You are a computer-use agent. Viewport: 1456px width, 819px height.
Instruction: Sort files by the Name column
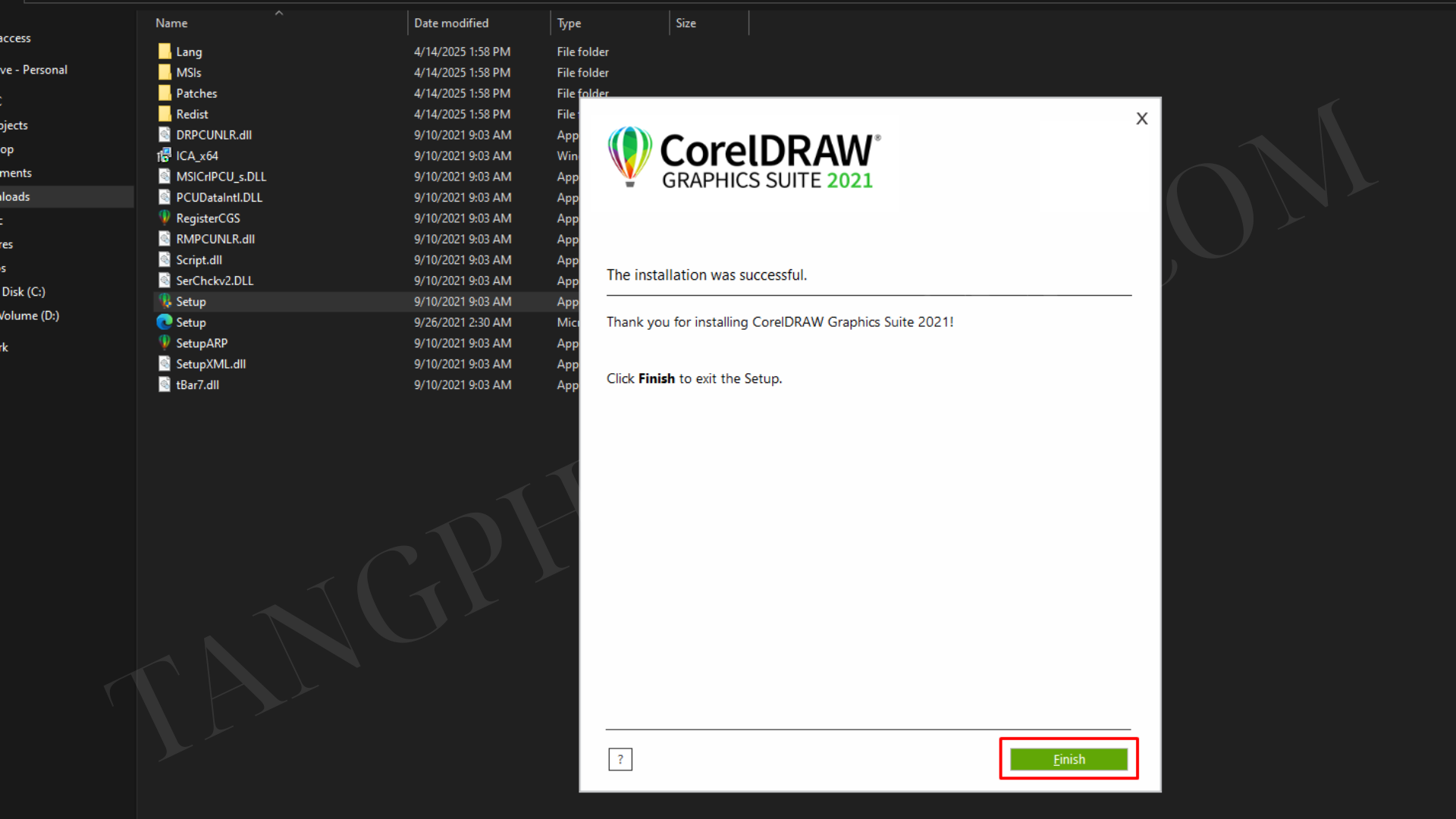pos(171,24)
